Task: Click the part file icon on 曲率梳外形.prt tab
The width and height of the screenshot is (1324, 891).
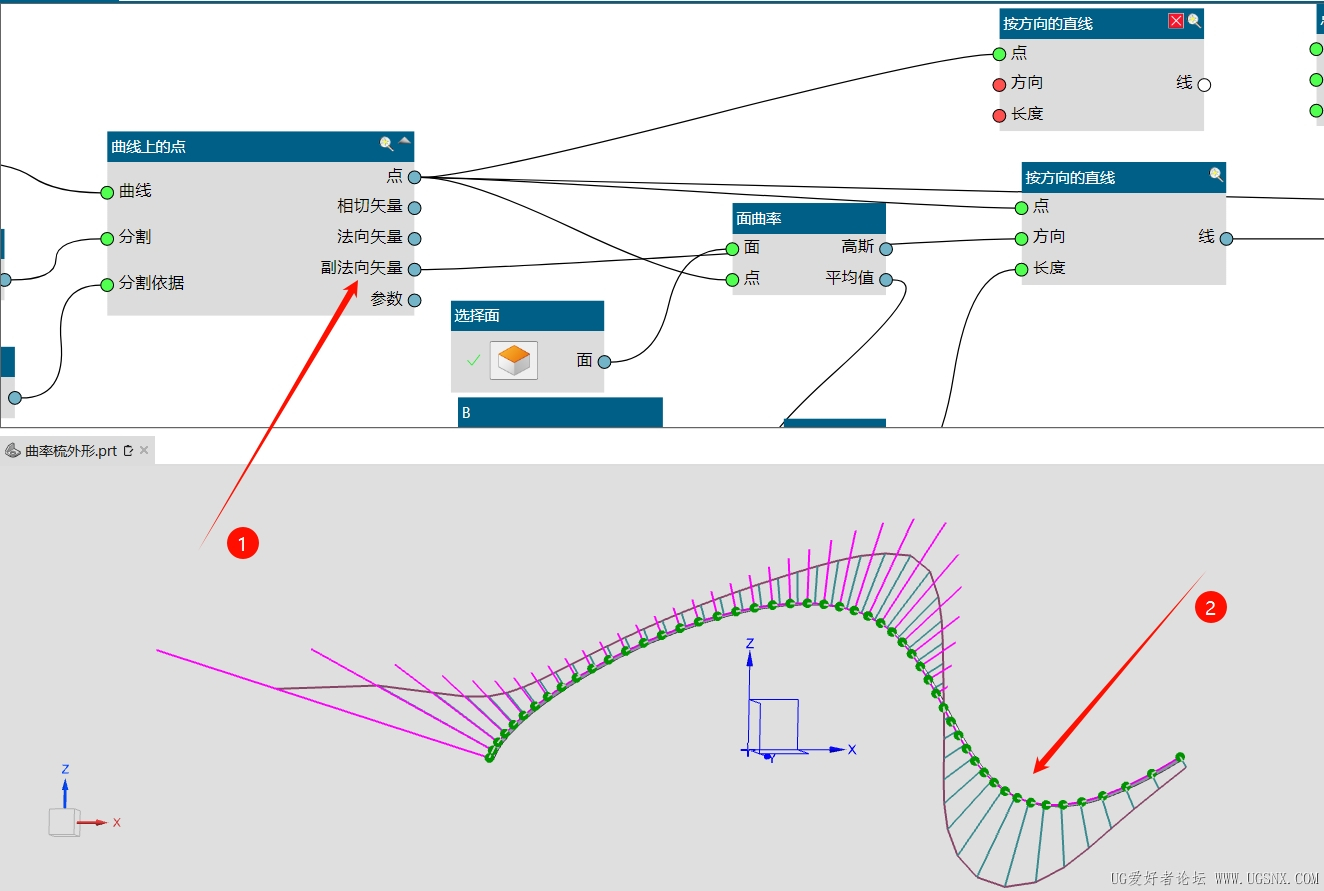Action: (13, 451)
